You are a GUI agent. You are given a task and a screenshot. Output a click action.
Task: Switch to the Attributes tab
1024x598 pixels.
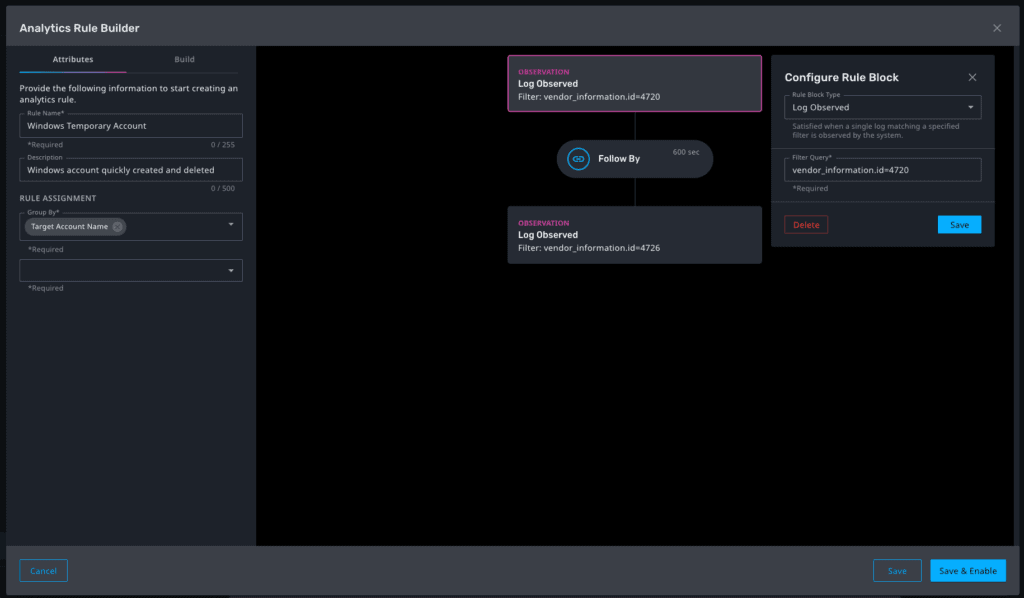click(72, 59)
